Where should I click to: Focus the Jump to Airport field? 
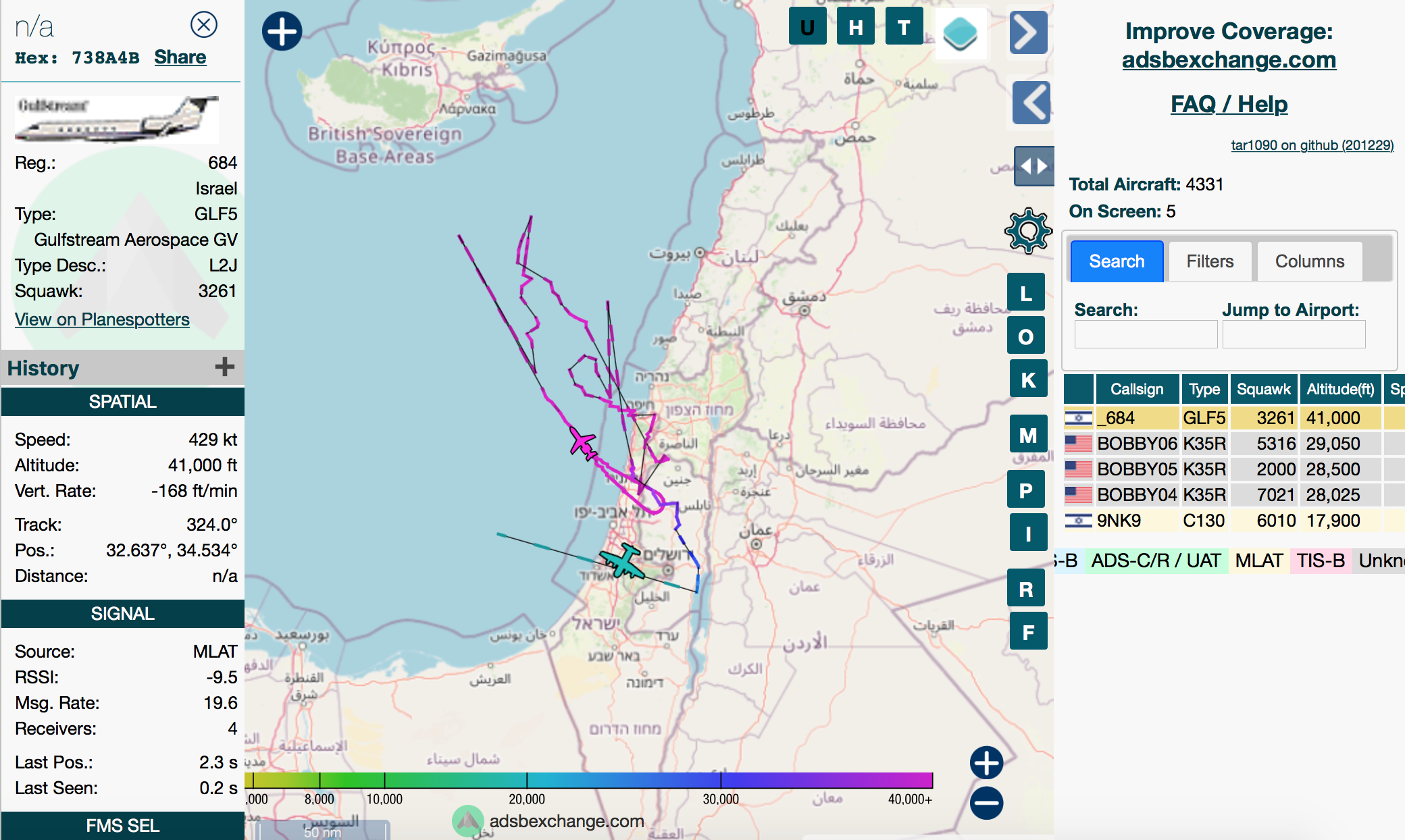click(x=1294, y=334)
